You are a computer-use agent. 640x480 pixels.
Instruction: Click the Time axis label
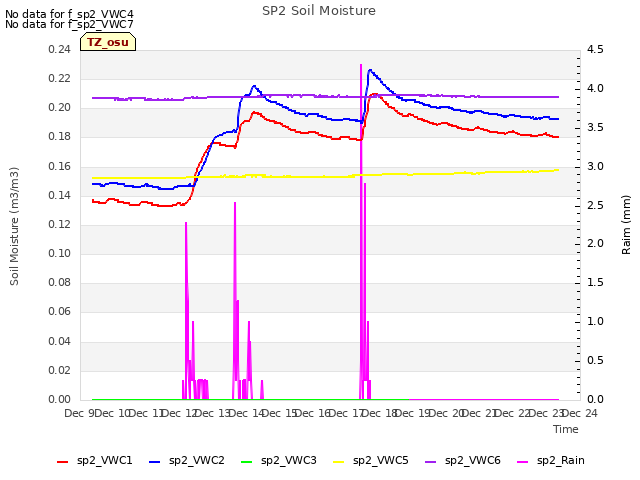(x=566, y=429)
